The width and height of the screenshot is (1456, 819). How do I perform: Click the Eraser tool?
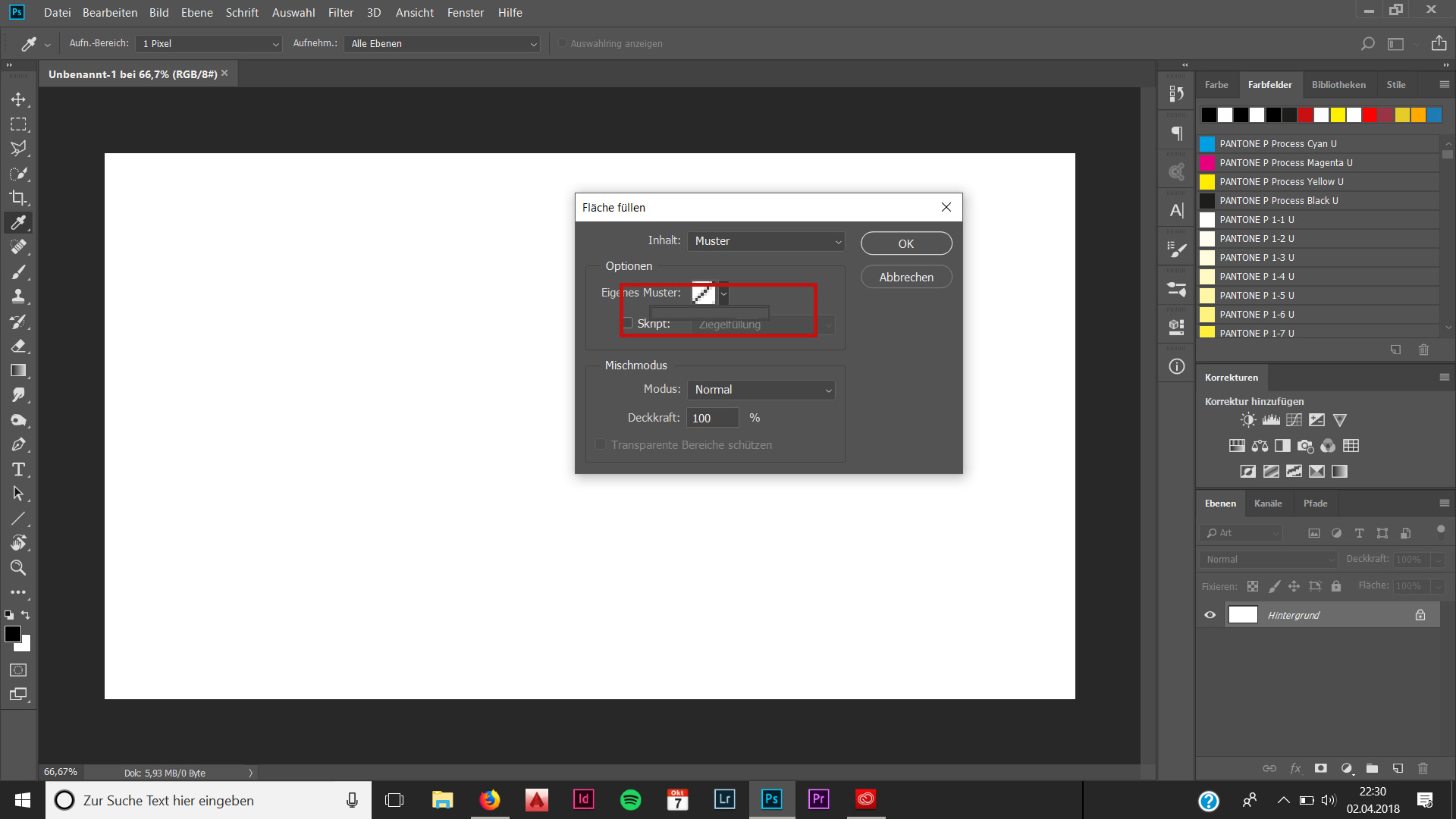pos(18,345)
